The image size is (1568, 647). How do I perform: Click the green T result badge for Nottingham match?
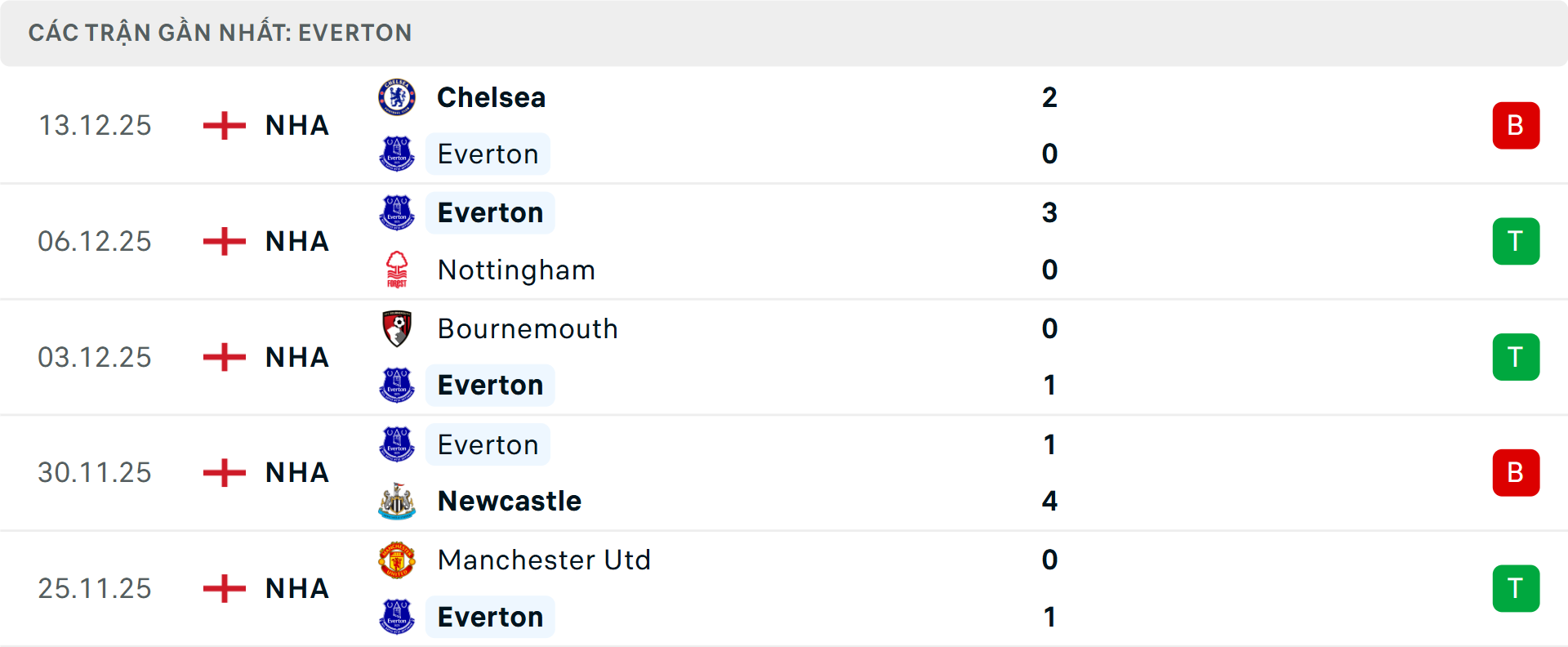pos(1516,241)
